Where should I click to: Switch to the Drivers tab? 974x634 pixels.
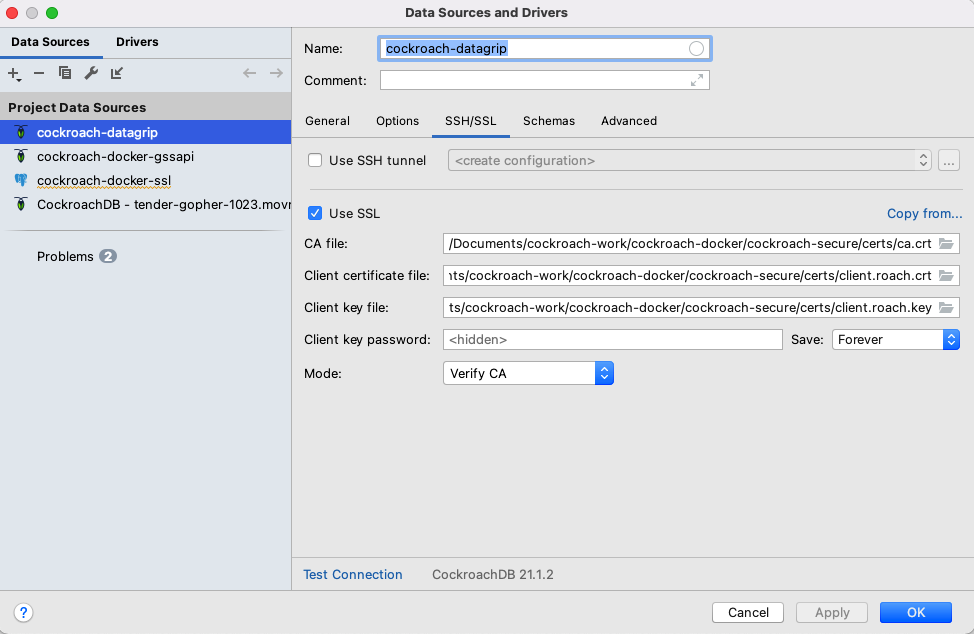pos(137,42)
